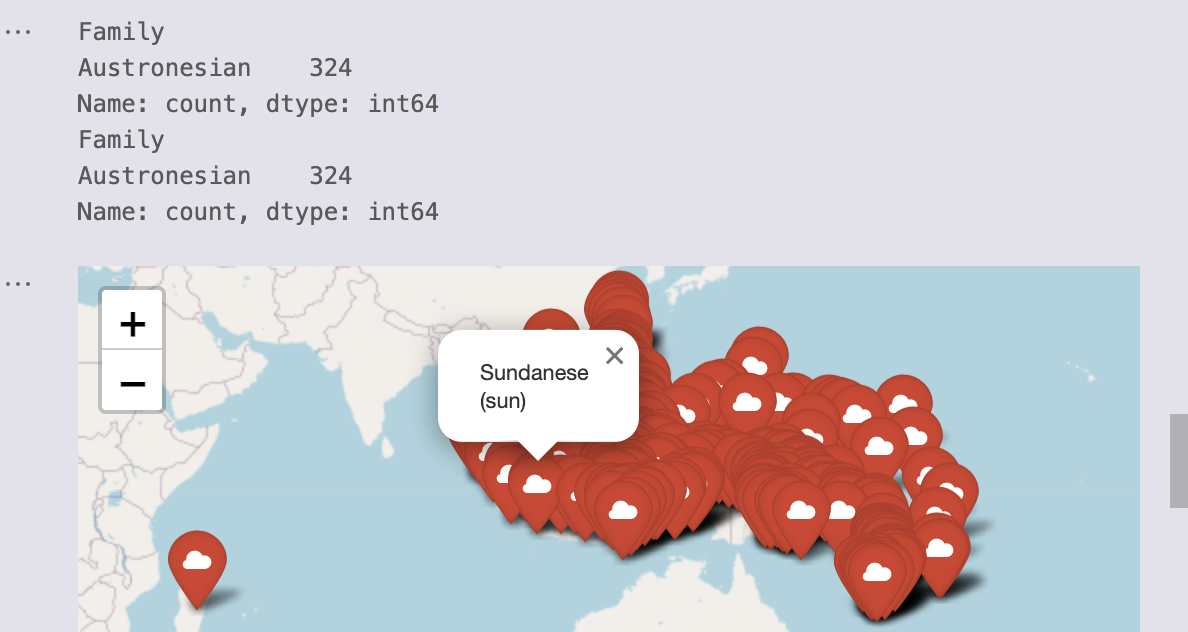Select a marker over New Guinea
The height and width of the screenshot is (632, 1188).
pos(840,510)
